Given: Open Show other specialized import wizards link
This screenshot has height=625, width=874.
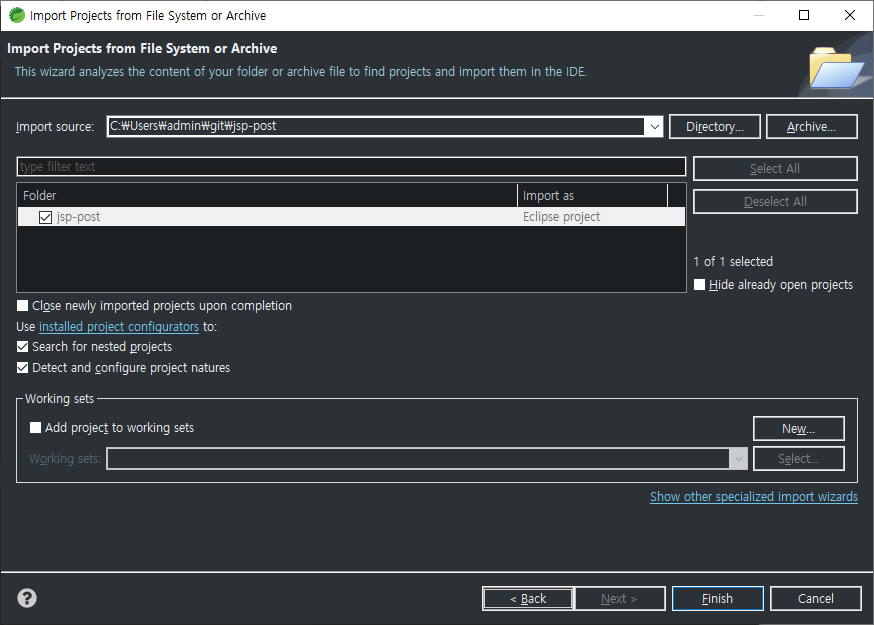Looking at the screenshot, I should point(754,496).
